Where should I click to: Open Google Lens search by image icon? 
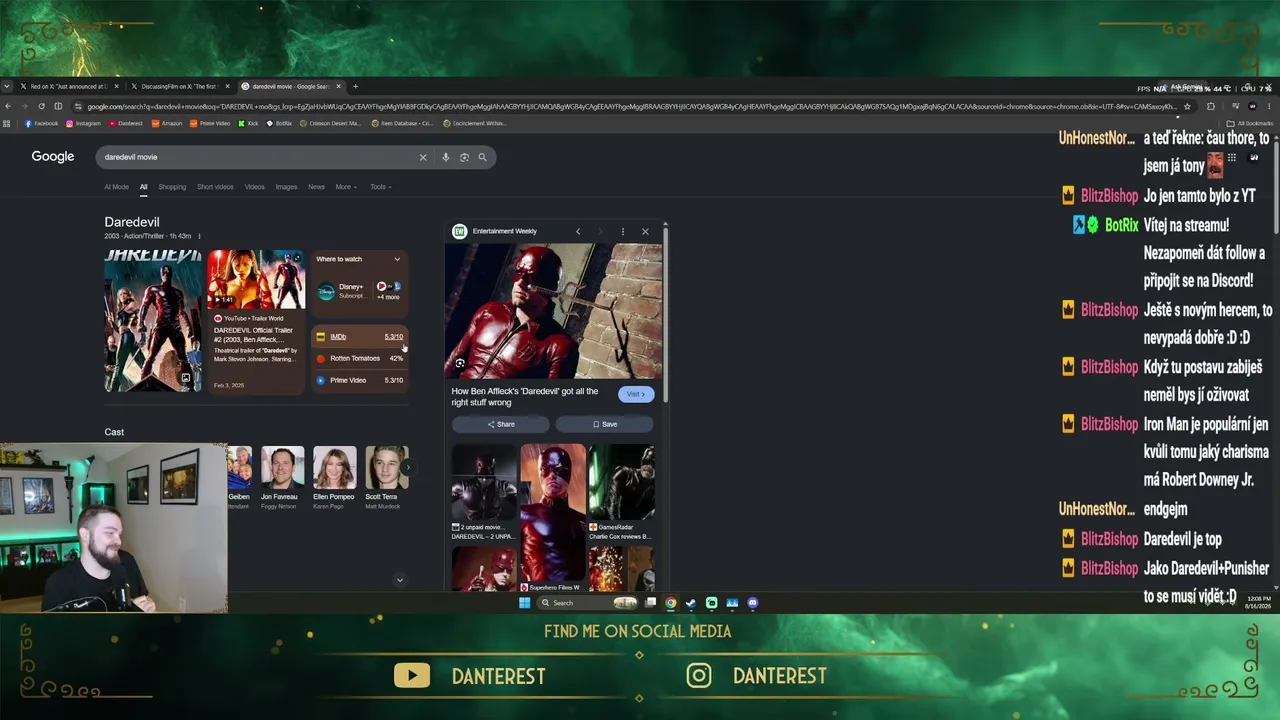(464, 157)
